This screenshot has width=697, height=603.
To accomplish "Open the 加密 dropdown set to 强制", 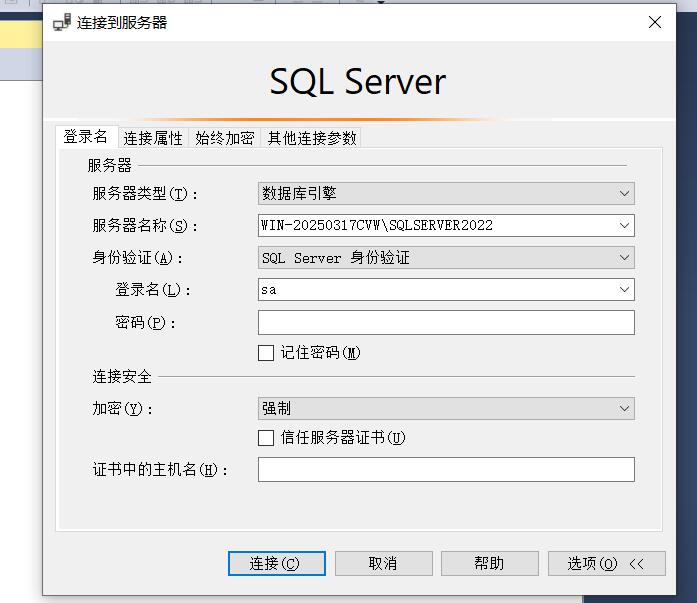I will pyautogui.click(x=446, y=408).
